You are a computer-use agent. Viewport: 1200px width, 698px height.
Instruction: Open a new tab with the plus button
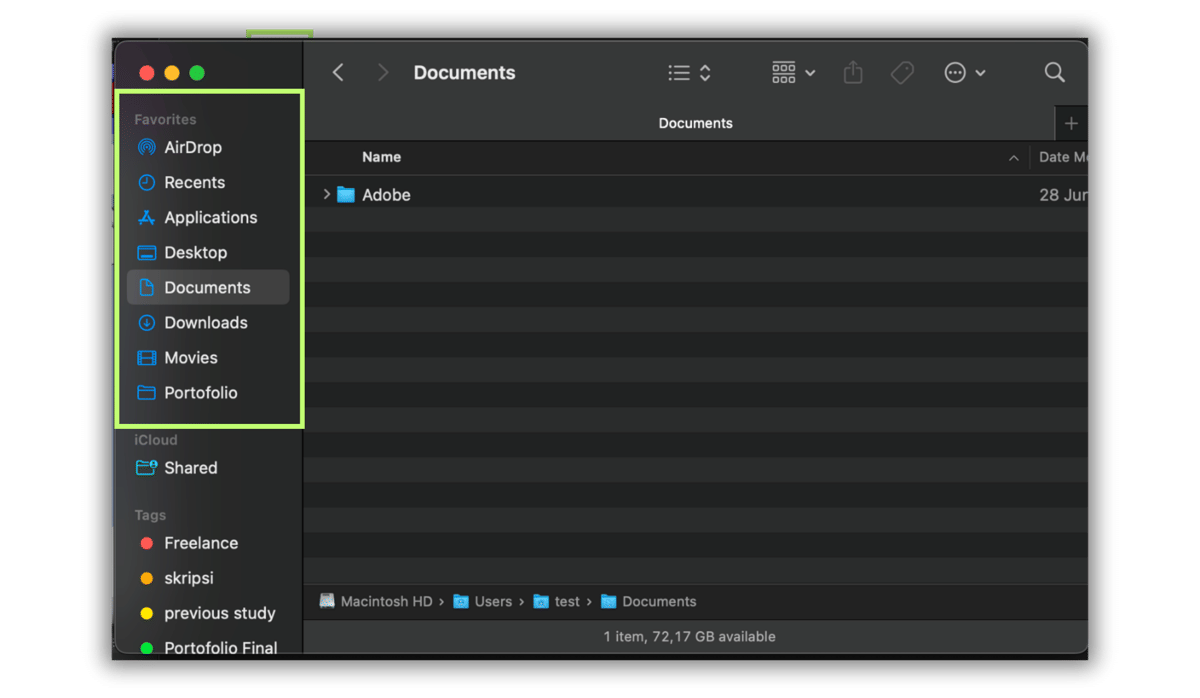click(1071, 122)
